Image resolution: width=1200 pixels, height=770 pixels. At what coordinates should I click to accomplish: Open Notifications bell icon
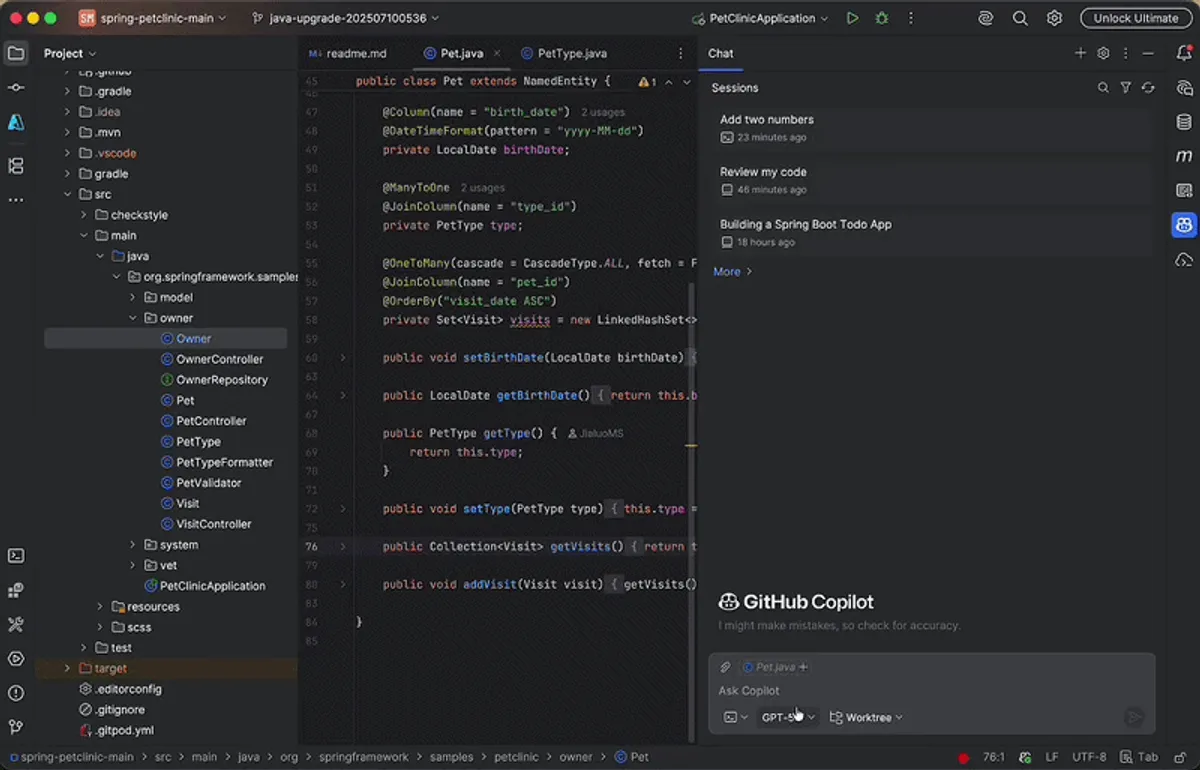pyautogui.click(x=1184, y=54)
